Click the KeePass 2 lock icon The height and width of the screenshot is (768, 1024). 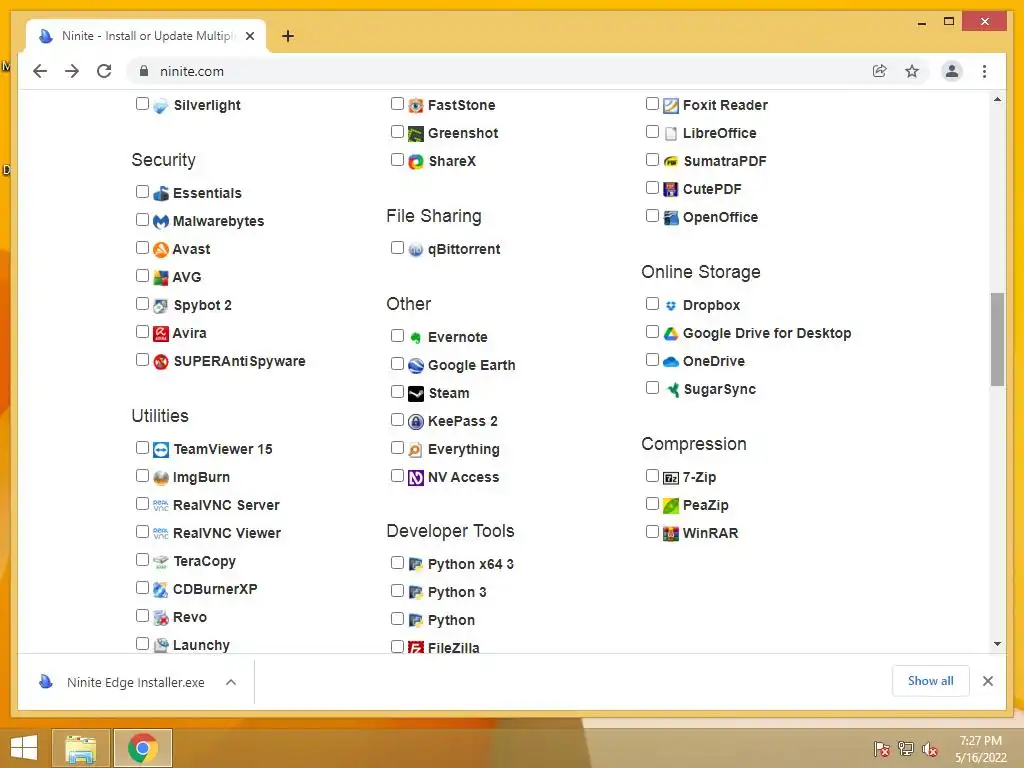click(416, 422)
